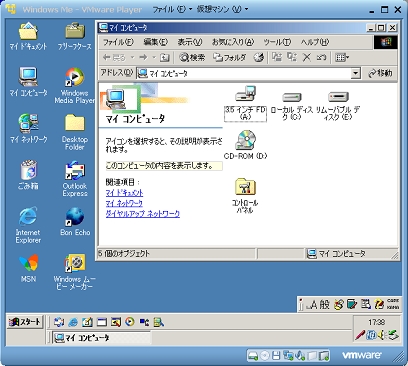Open the お気に入り(A) menu

pyautogui.click(x=233, y=42)
